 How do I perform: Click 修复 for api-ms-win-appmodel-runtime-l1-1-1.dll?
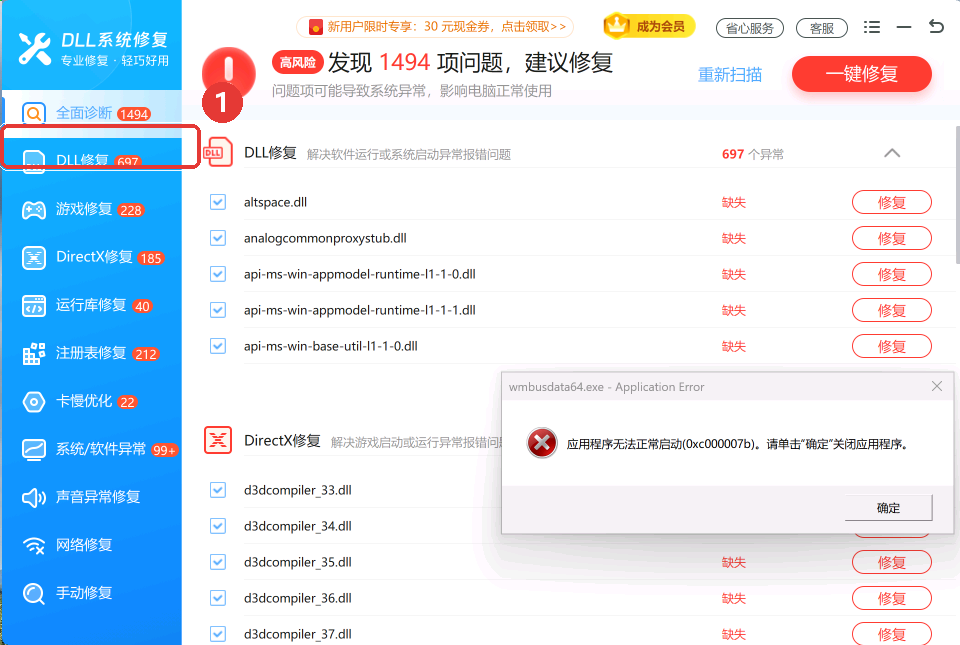point(891,310)
